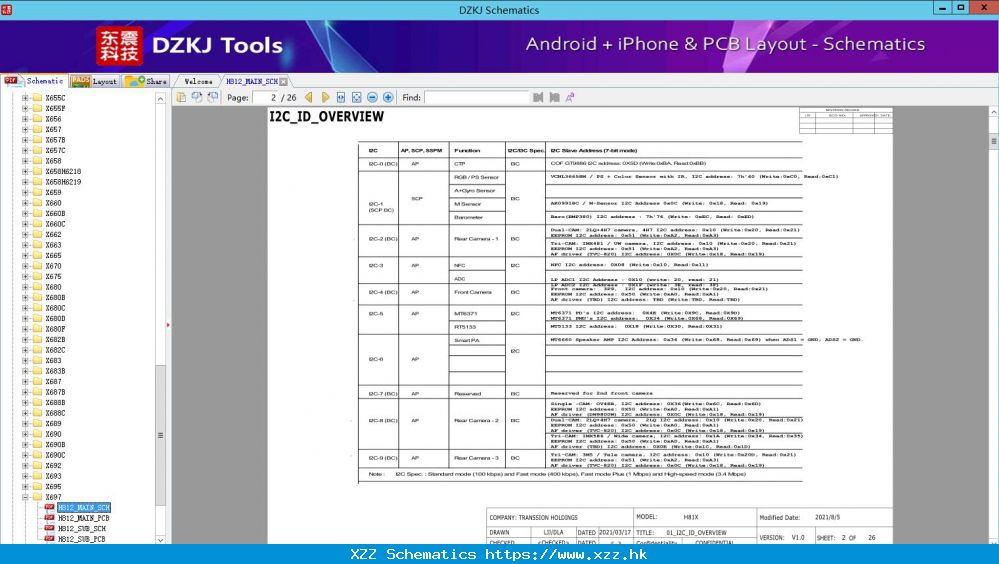Click the PDF icon beside H812_MAIN_PCB
Image resolution: width=999 pixels, height=564 pixels.
coord(49,518)
